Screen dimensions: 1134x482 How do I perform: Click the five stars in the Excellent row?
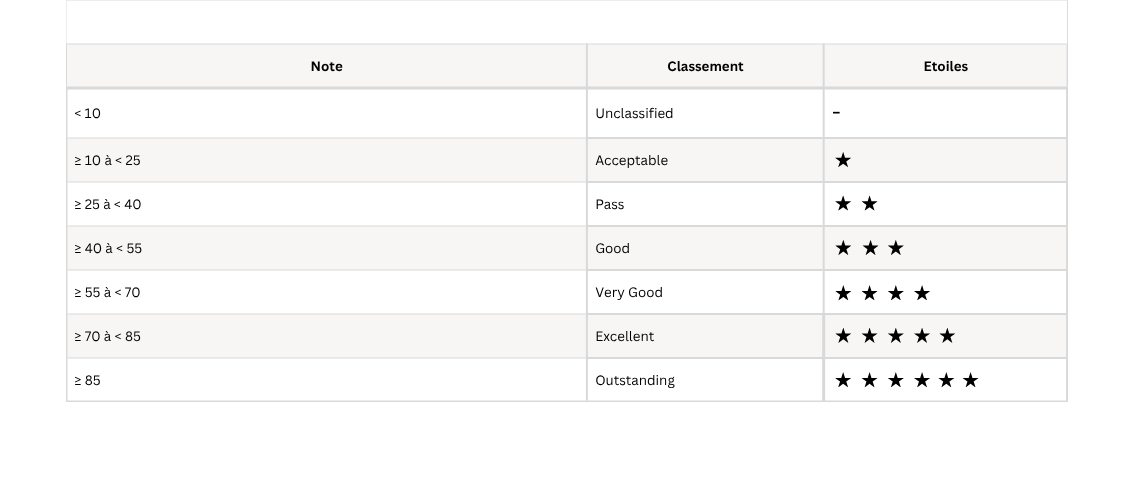[895, 336]
